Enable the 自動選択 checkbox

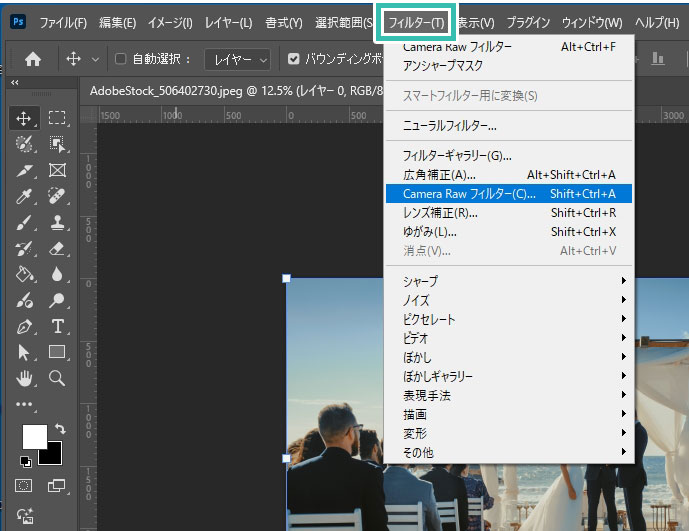(121, 60)
